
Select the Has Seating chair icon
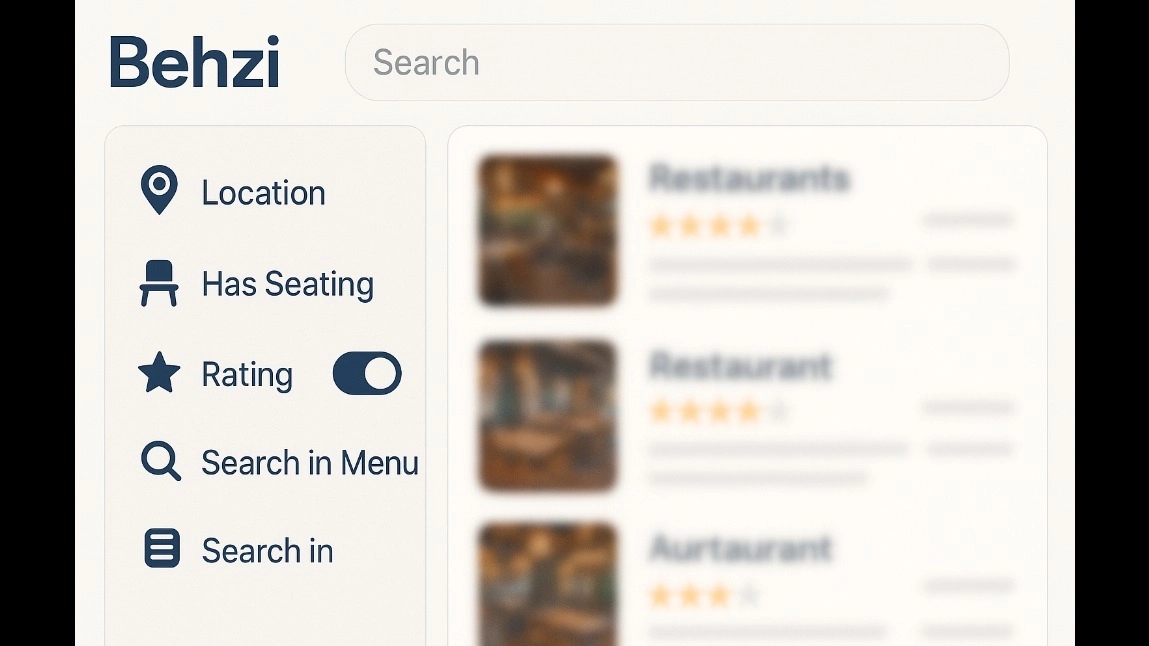click(159, 283)
